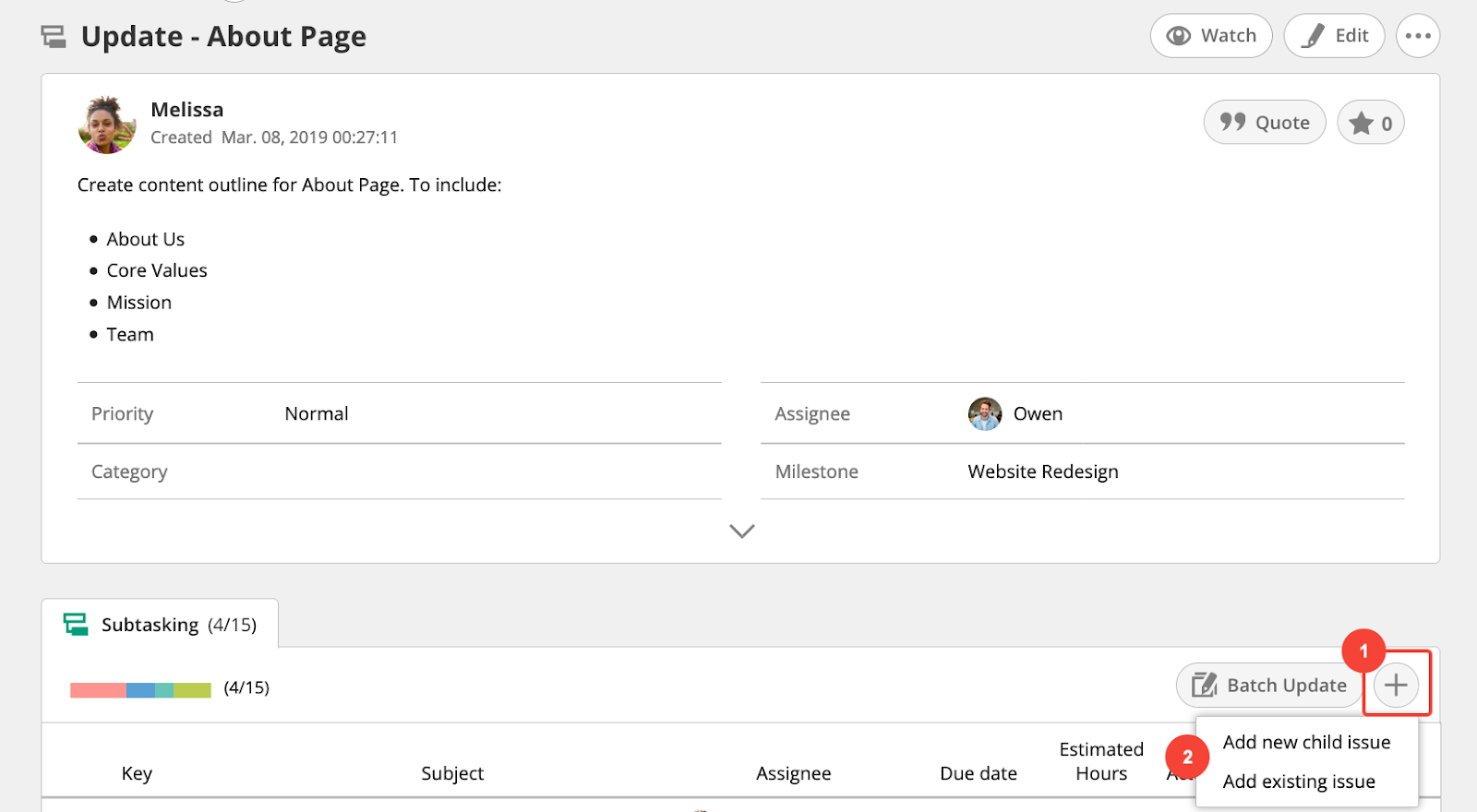This screenshot has height=812, width=1477.
Task: Choose Add new child issue
Action: [1305, 743]
